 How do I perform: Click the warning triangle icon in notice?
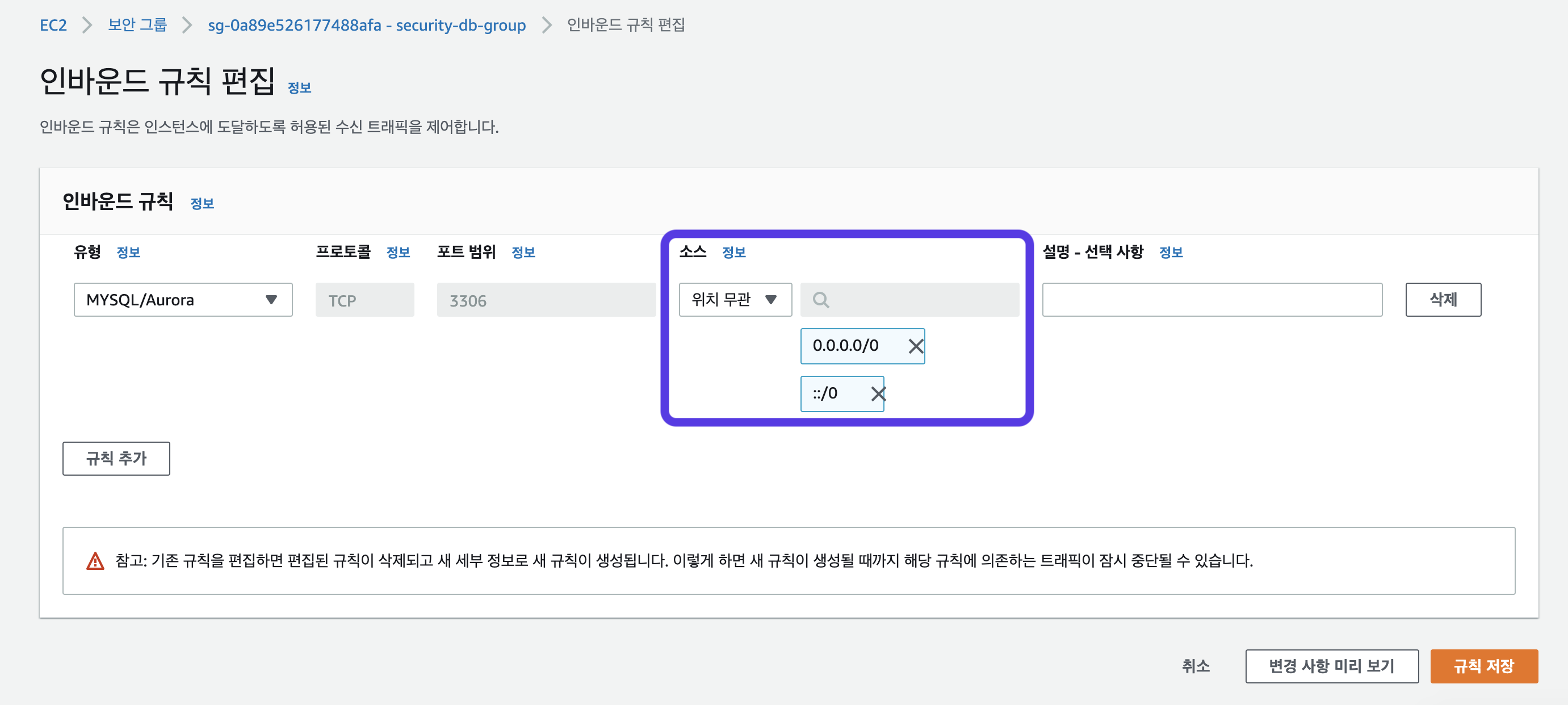pos(95,561)
